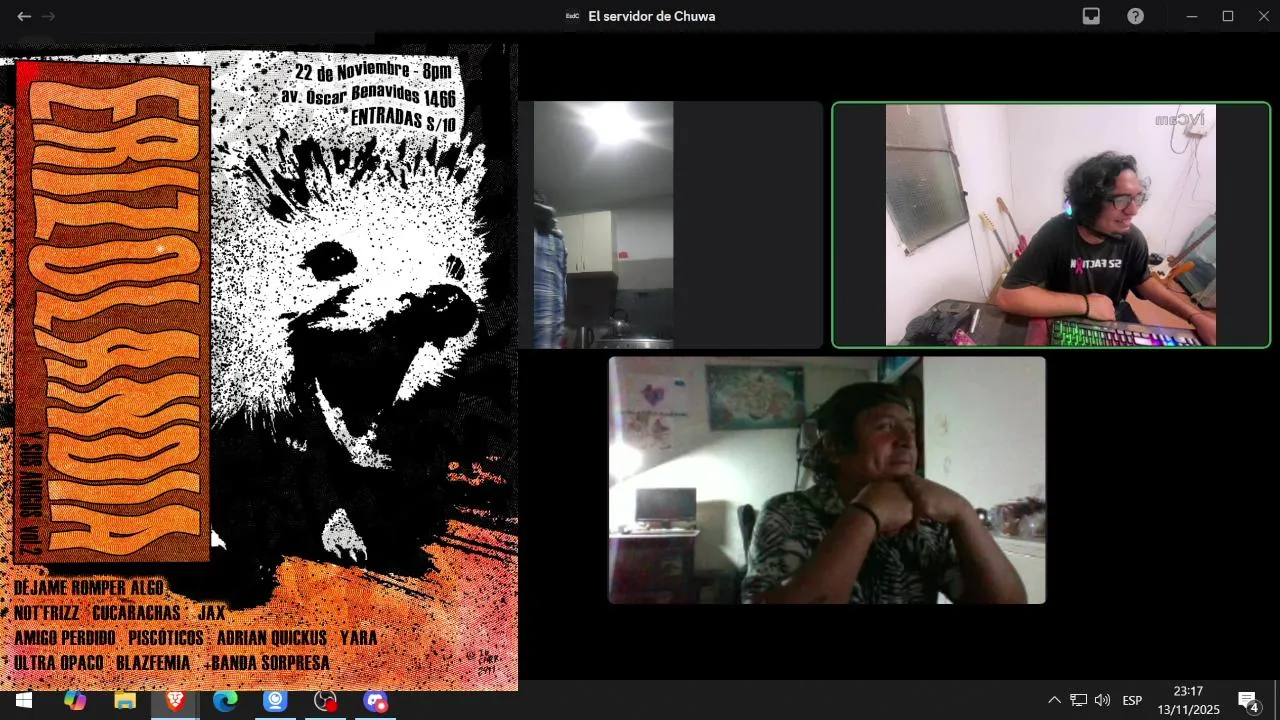Image resolution: width=1280 pixels, height=720 pixels.
Task: Switch to Brave browser in the taskbar
Action: click(175, 701)
